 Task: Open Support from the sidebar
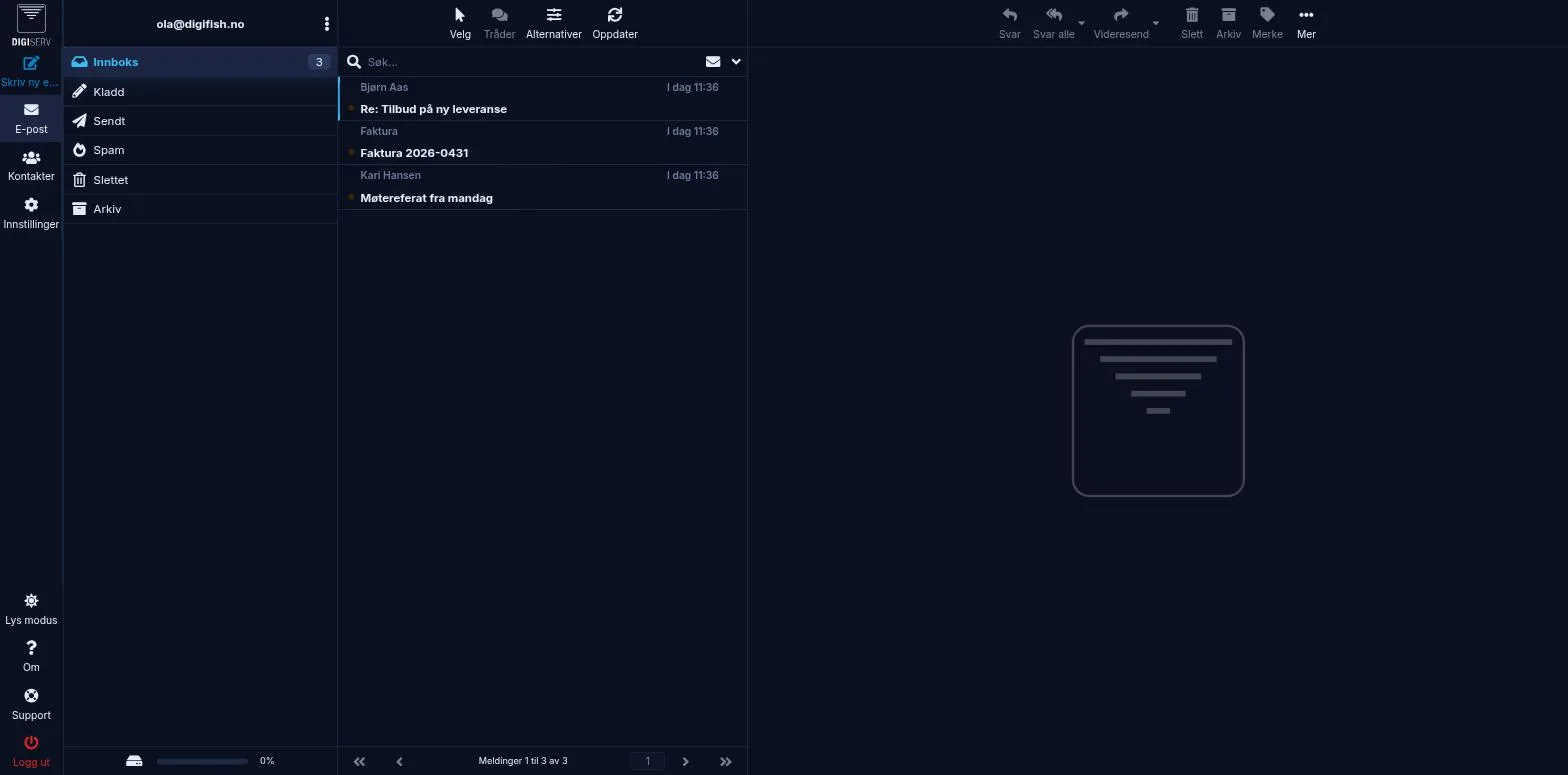point(31,705)
